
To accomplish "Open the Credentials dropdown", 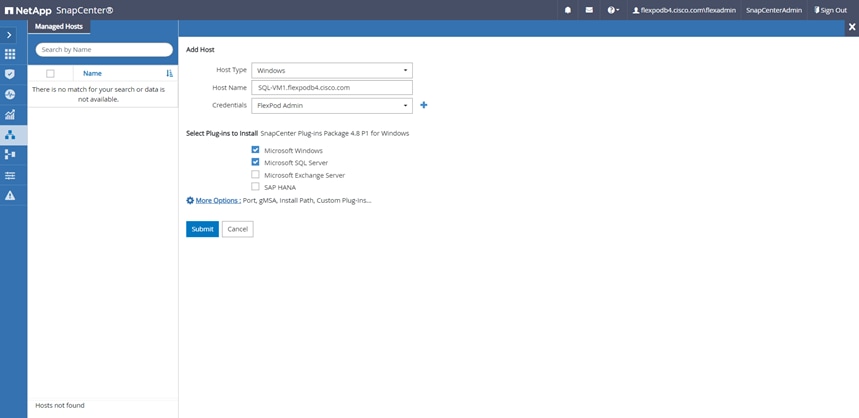I will 332,106.
